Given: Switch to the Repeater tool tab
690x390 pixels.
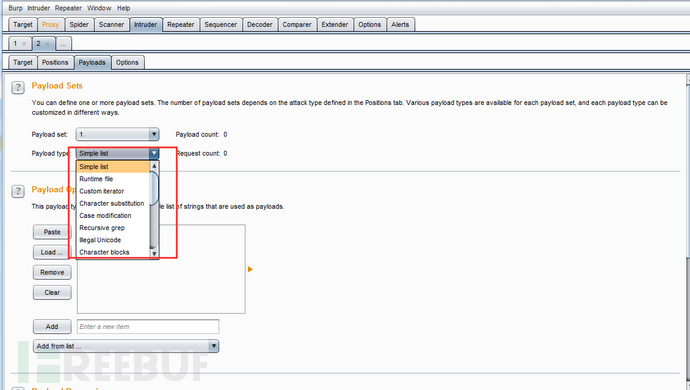Looking at the screenshot, I should [180, 25].
